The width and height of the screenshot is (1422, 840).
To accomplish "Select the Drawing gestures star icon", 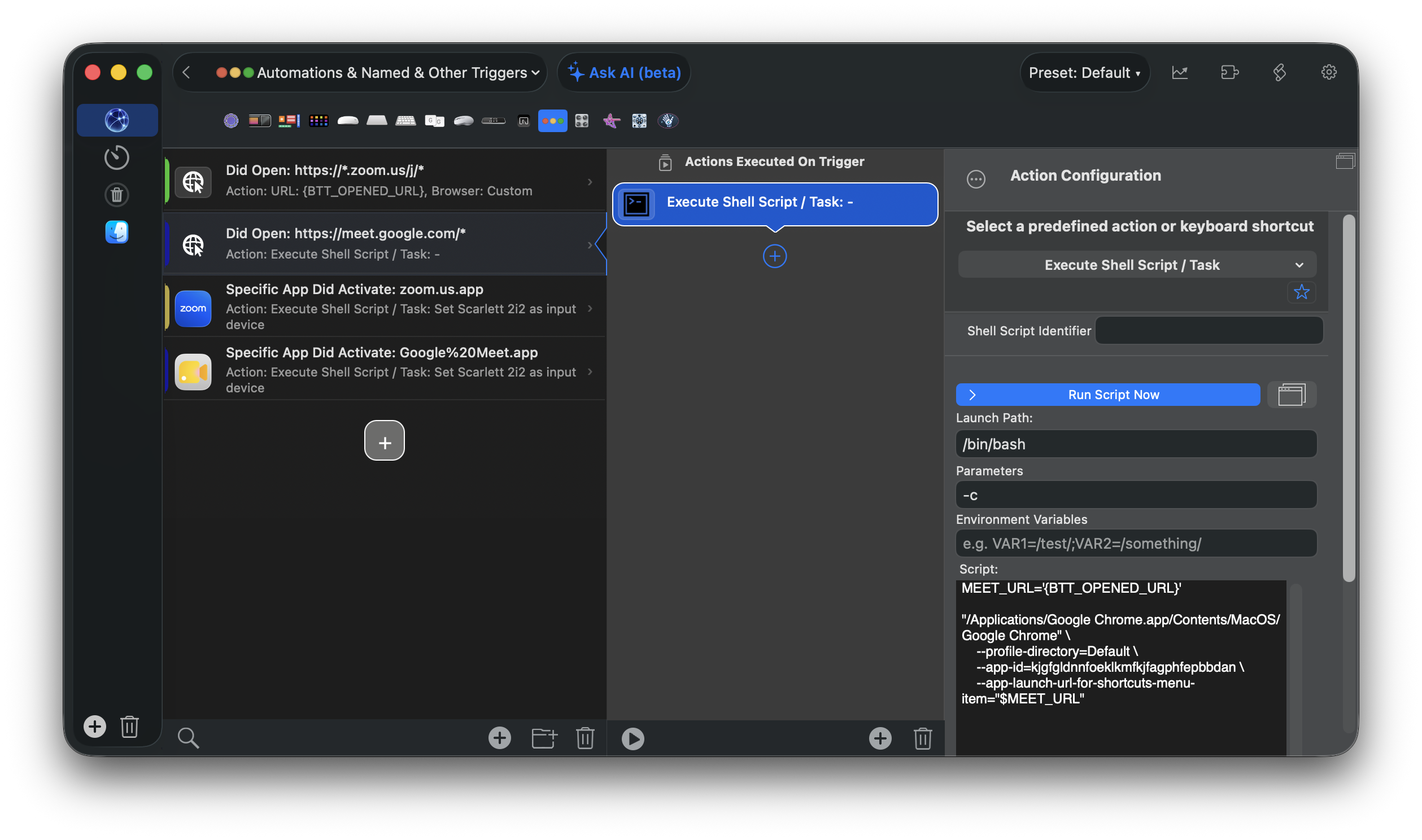I will click(611, 121).
